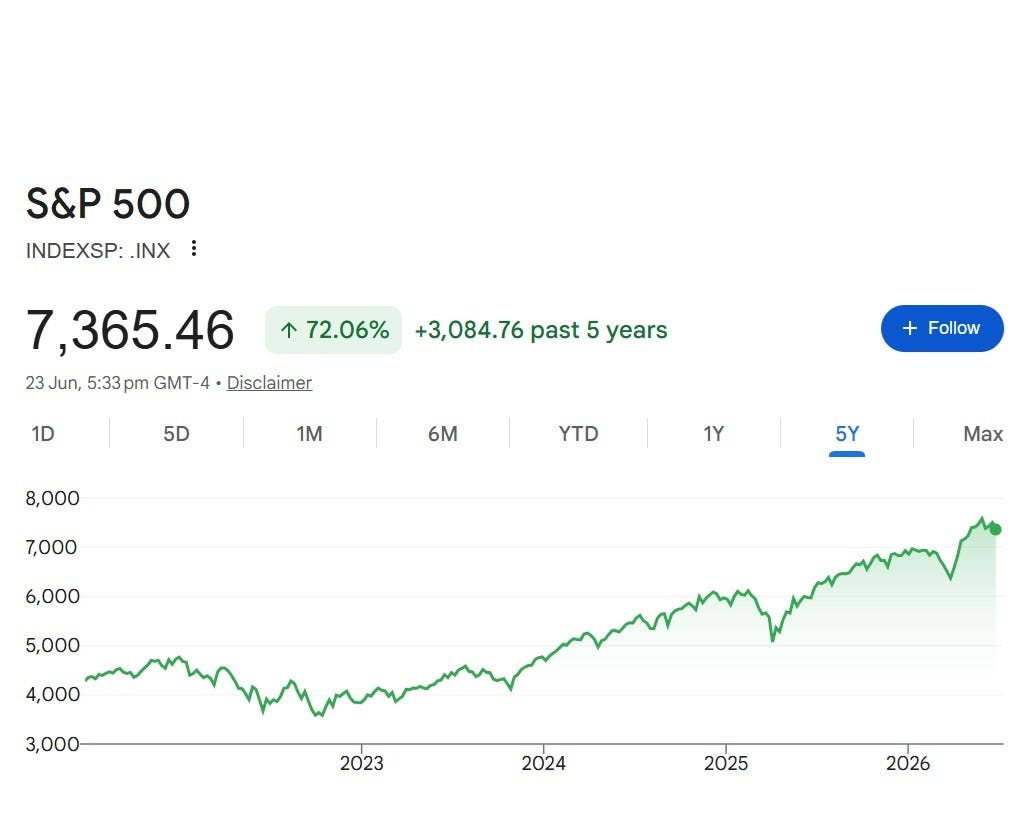Click the S&P 500 title

tap(108, 204)
